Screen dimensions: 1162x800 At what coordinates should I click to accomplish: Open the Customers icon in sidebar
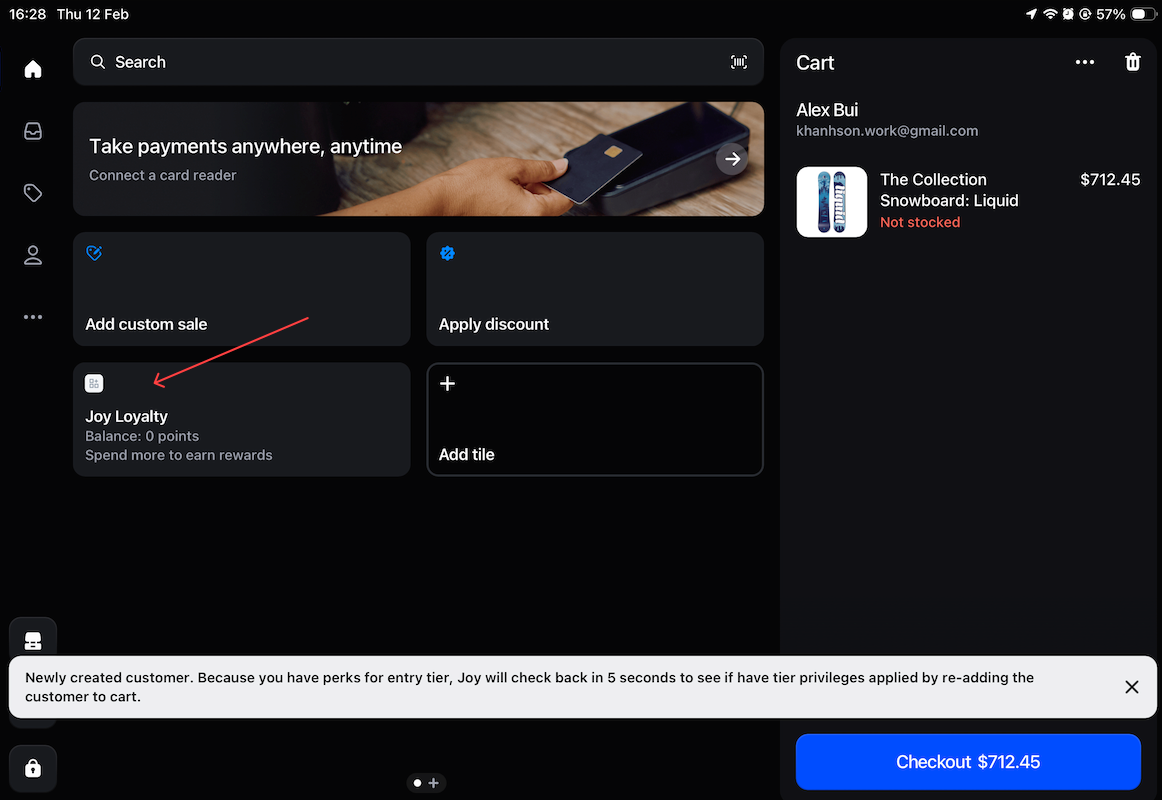[x=33, y=256]
